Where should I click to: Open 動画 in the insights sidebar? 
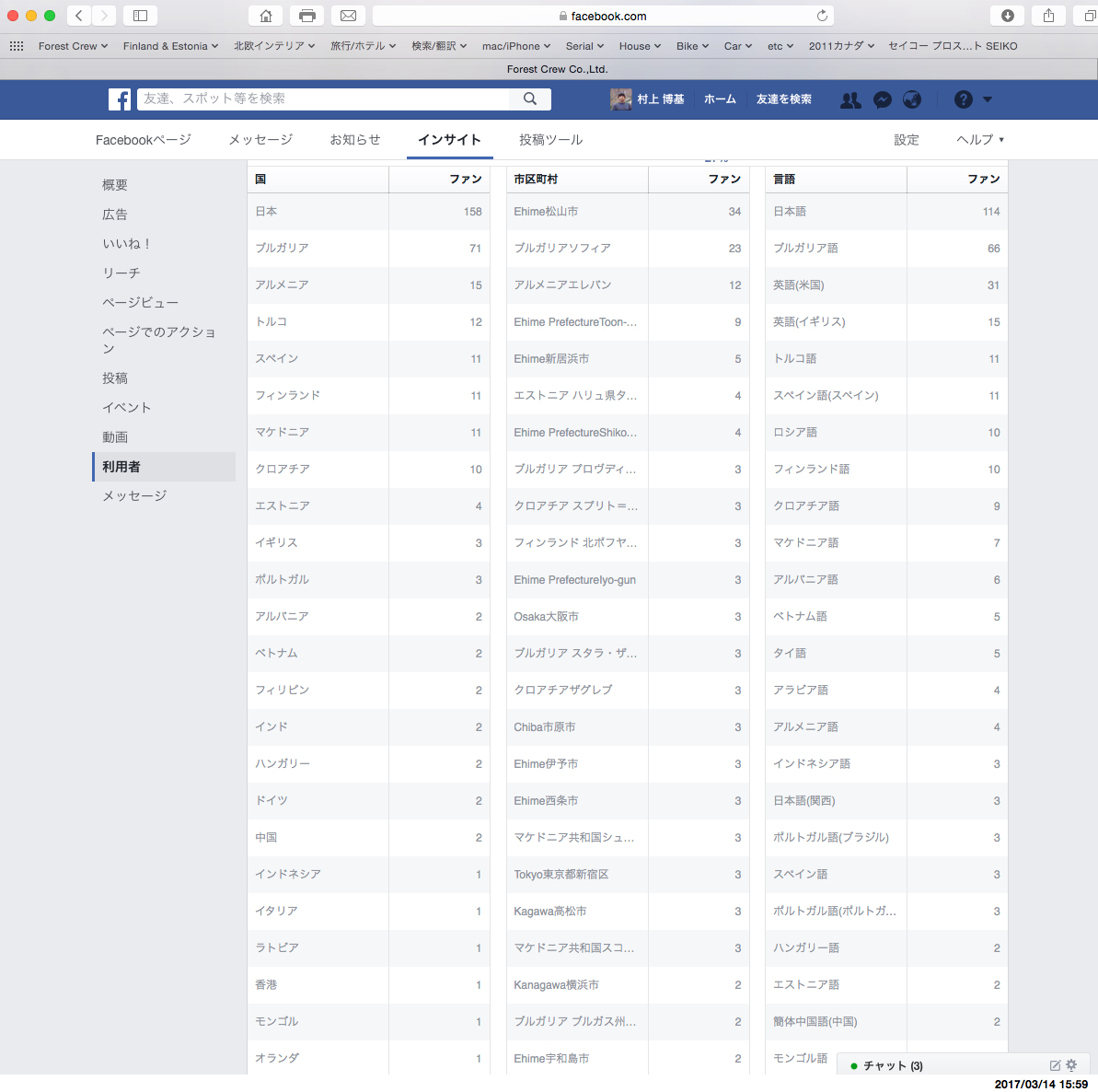[115, 437]
